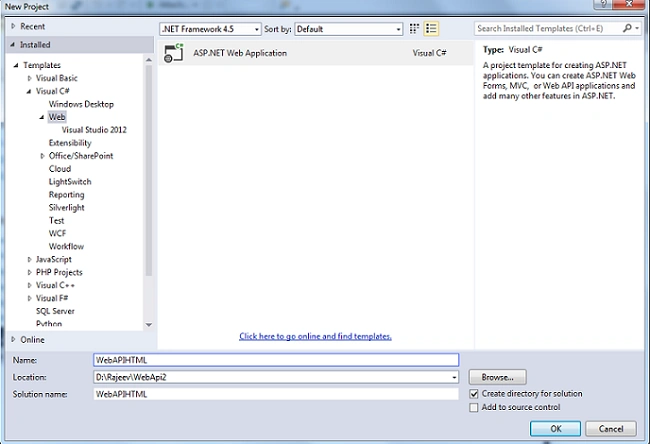Switch to medium icons list view
650x444 pixels.
(x=431, y=29)
